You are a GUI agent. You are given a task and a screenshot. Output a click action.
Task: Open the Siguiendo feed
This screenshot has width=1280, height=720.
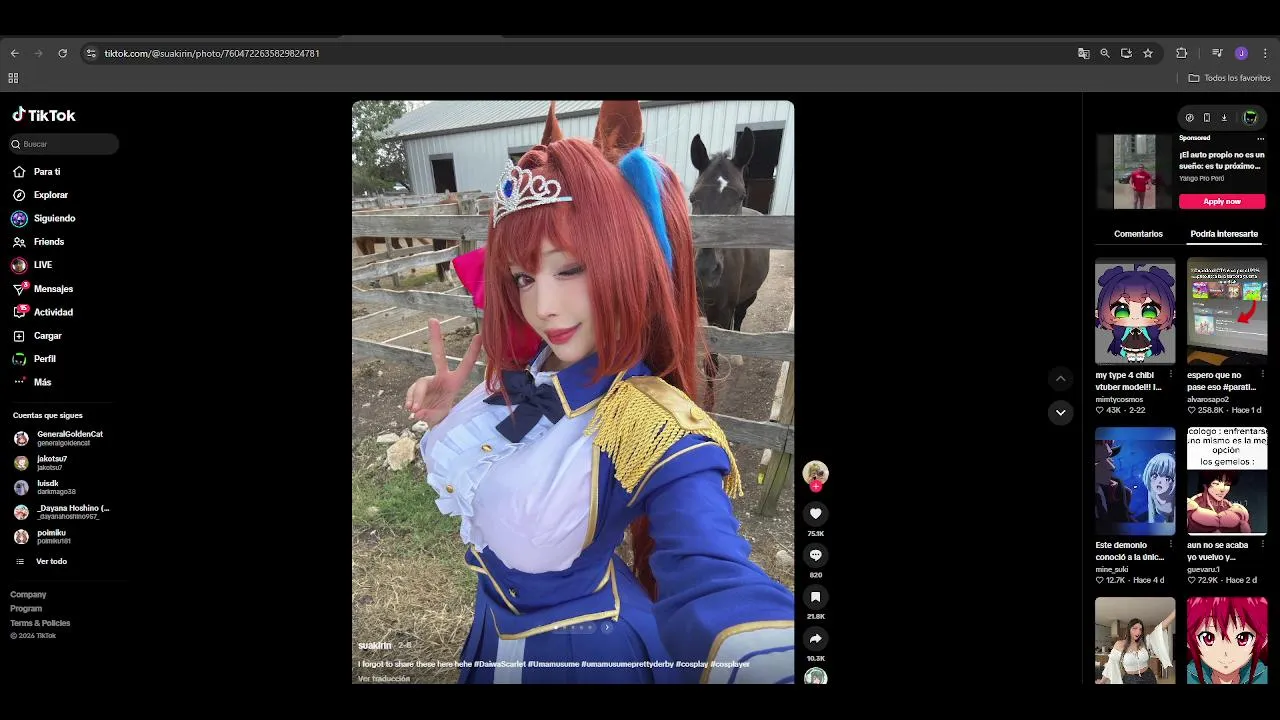pyautogui.click(x=54, y=218)
